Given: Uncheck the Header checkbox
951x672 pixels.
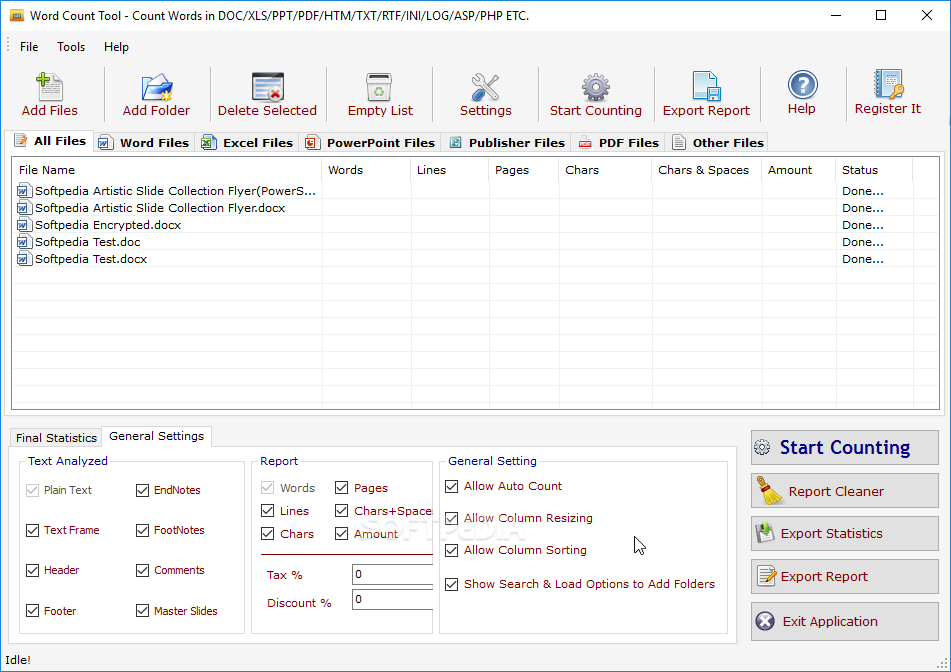Looking at the screenshot, I should click(x=33, y=570).
